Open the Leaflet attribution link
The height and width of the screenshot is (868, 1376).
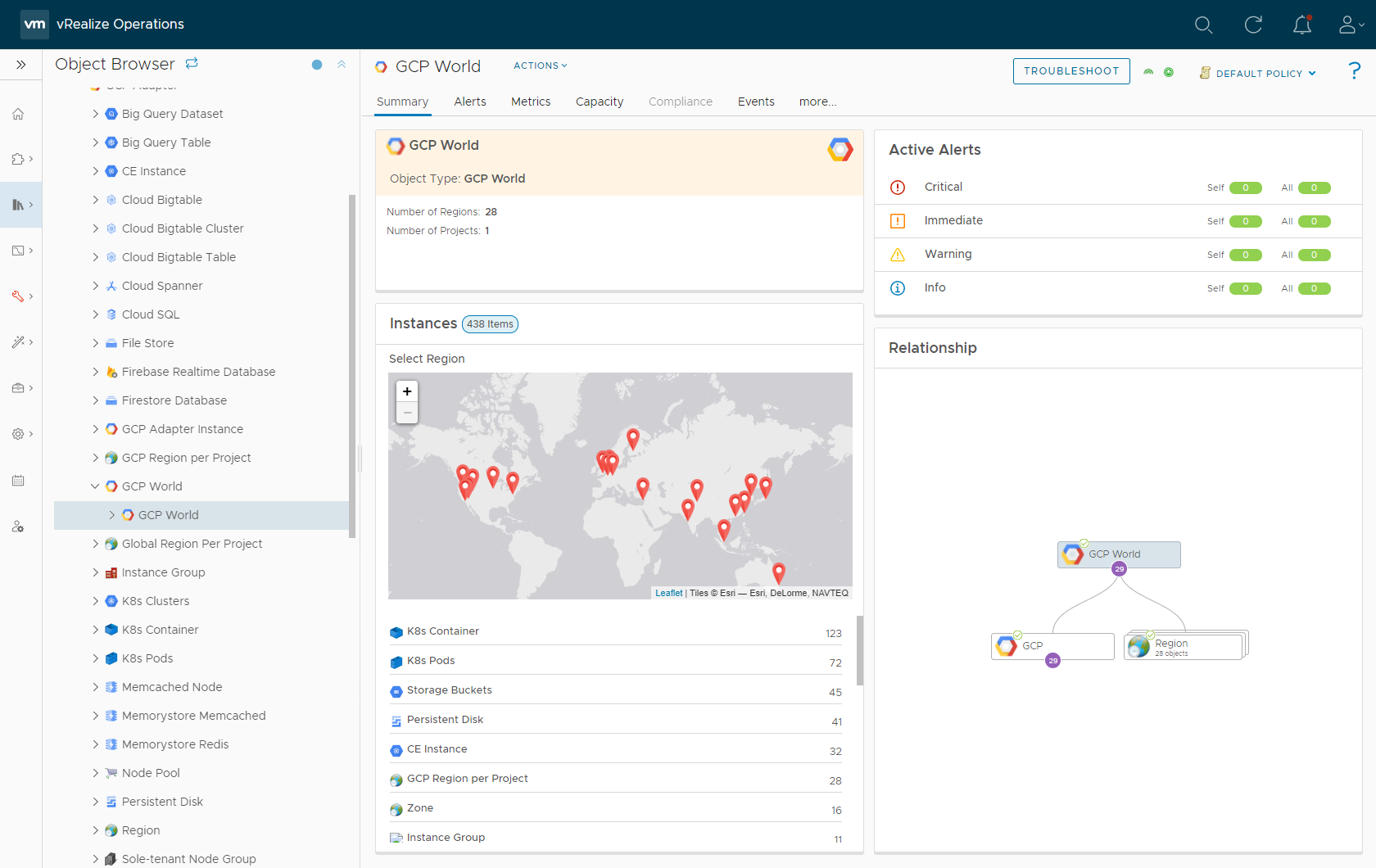pos(668,593)
